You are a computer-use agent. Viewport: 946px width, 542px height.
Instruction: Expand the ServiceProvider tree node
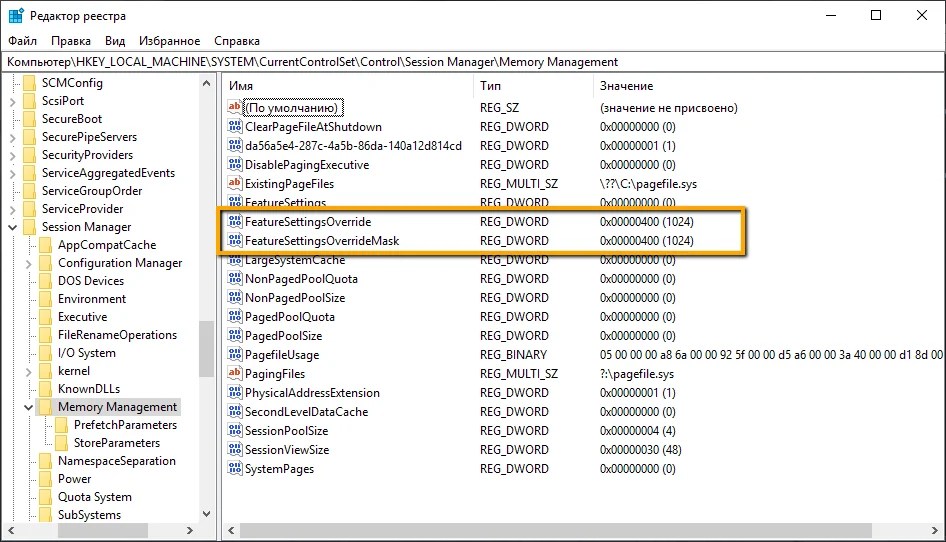pos(12,209)
